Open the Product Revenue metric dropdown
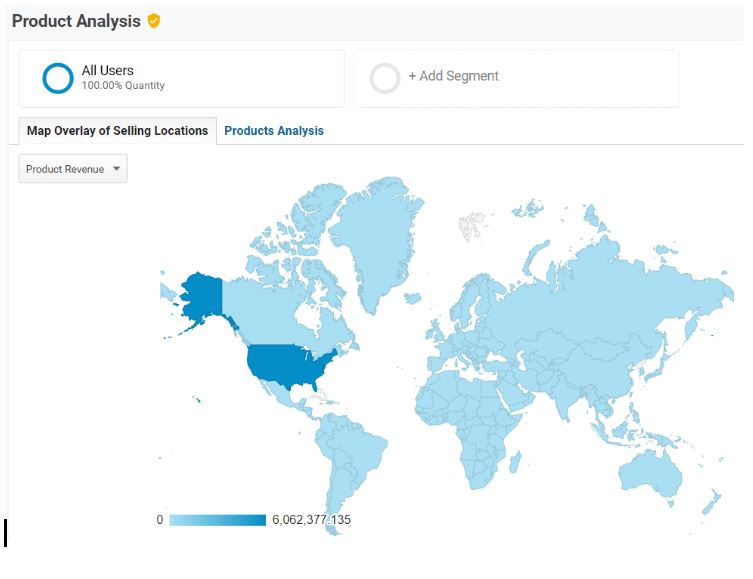 click(x=73, y=169)
